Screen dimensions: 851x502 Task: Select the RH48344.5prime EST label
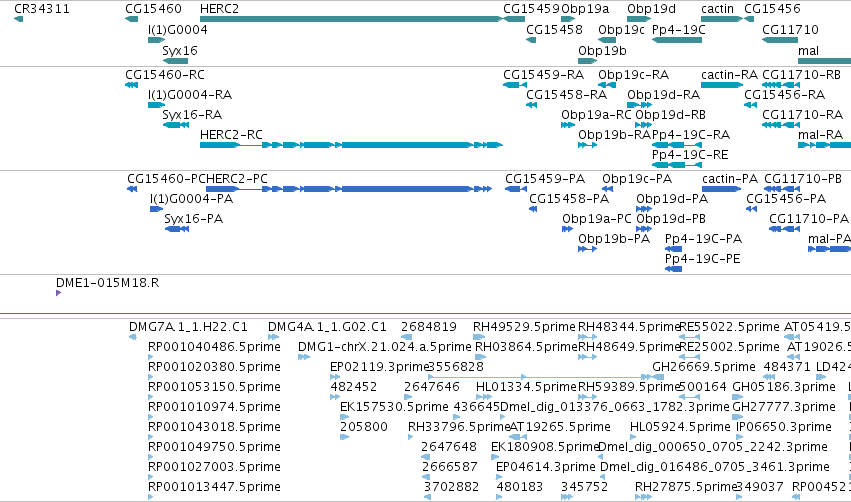(629, 327)
